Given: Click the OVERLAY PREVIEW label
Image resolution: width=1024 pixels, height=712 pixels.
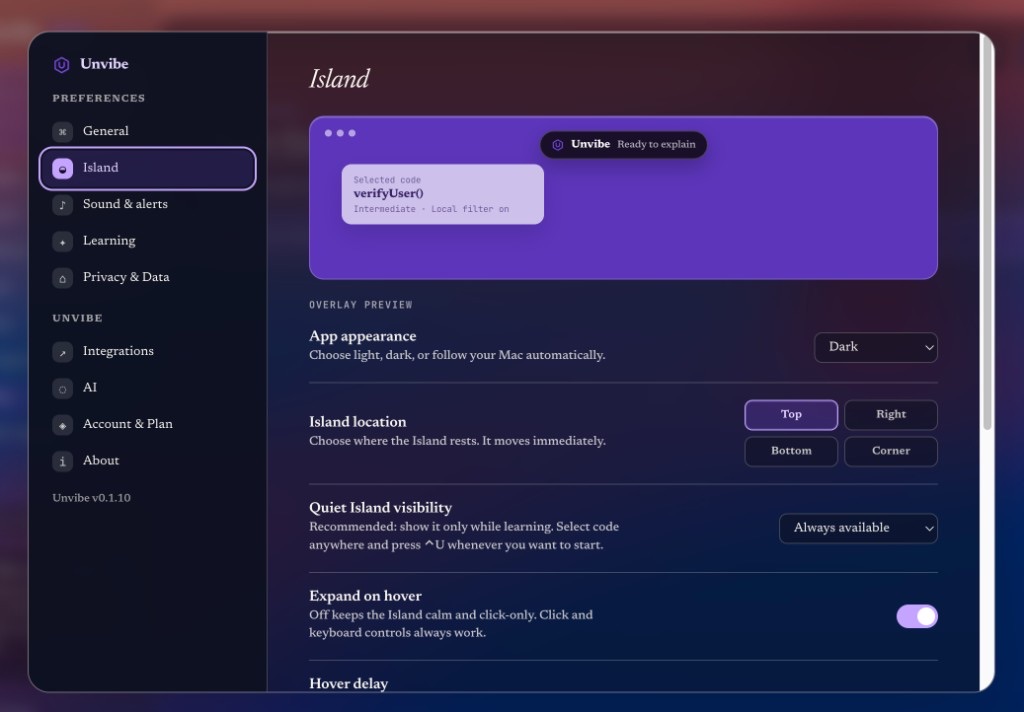Looking at the screenshot, I should click(x=360, y=305).
